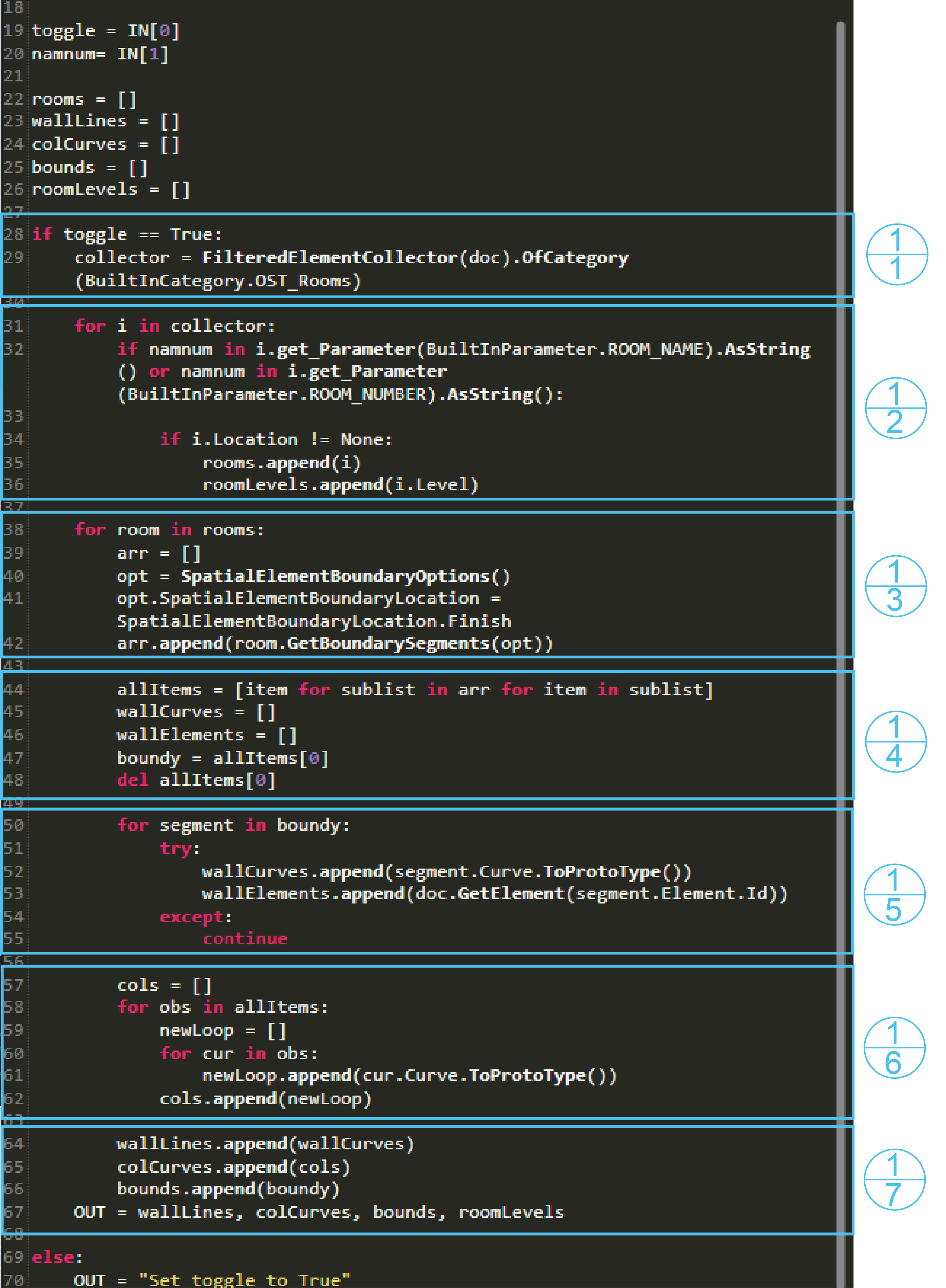The image size is (946, 1288).
Task: Click on line number 50 in the gutter
Action: click(14, 825)
